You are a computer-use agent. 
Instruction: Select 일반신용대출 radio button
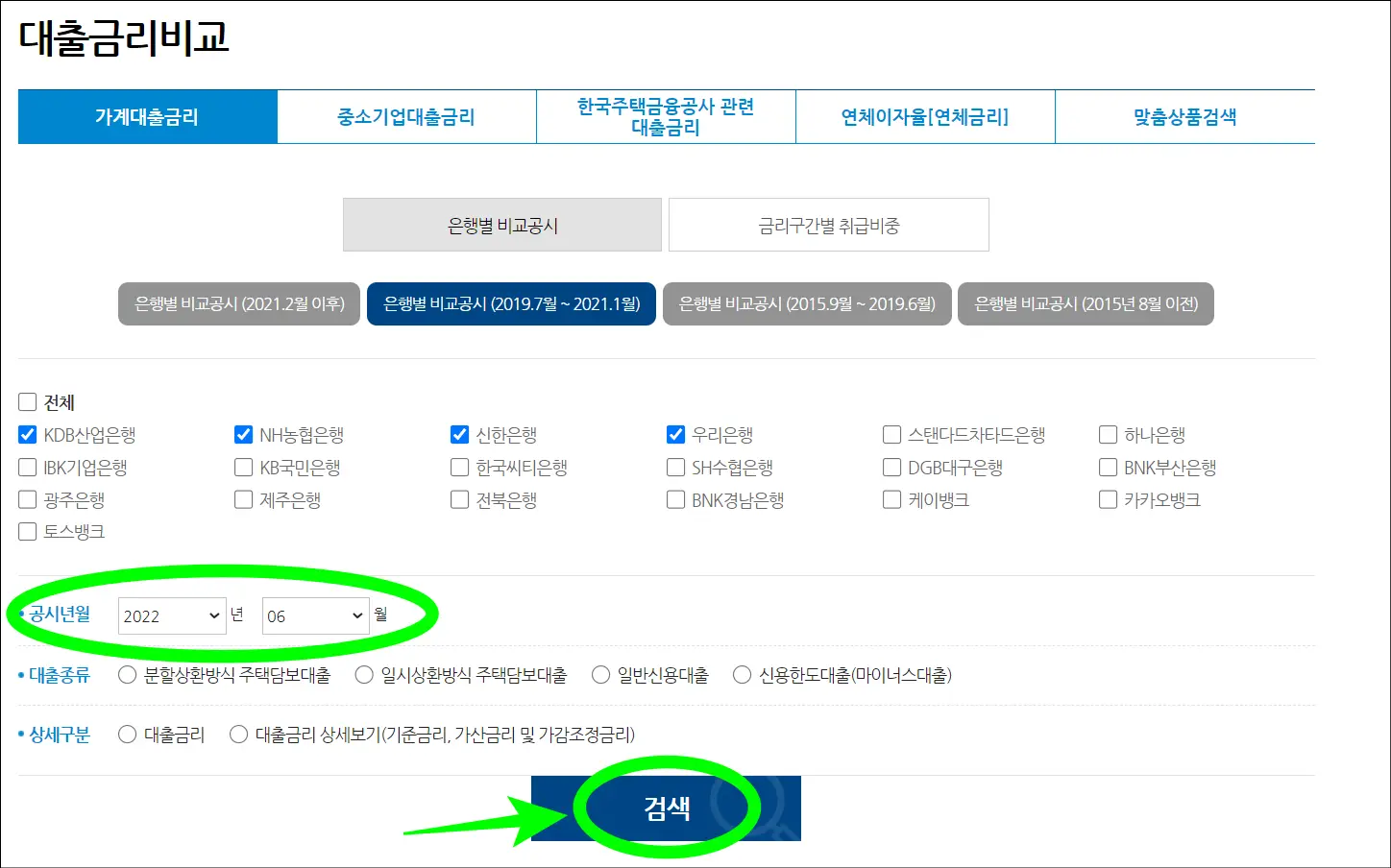click(601, 675)
